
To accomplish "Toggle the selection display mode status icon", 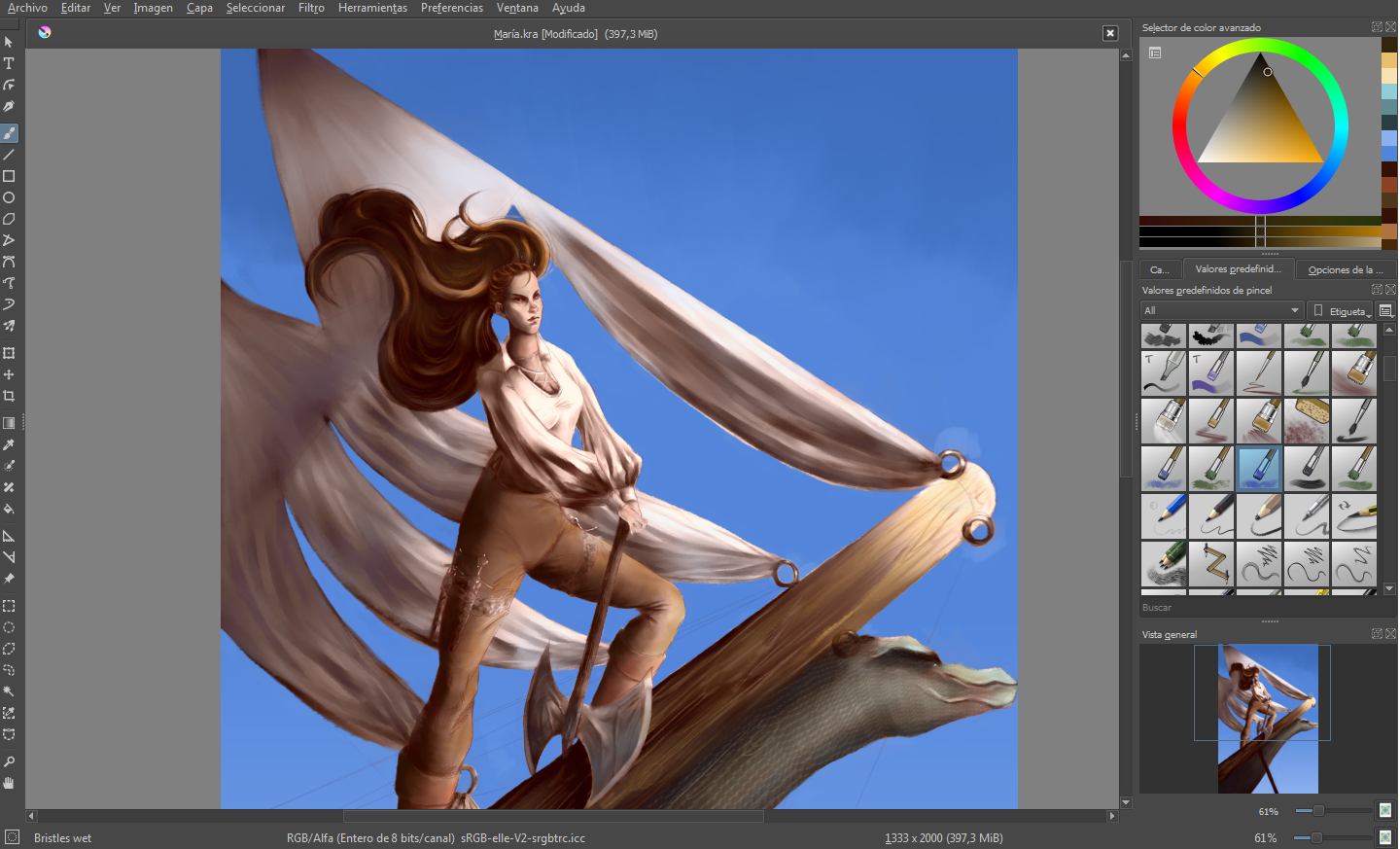I will (12, 836).
